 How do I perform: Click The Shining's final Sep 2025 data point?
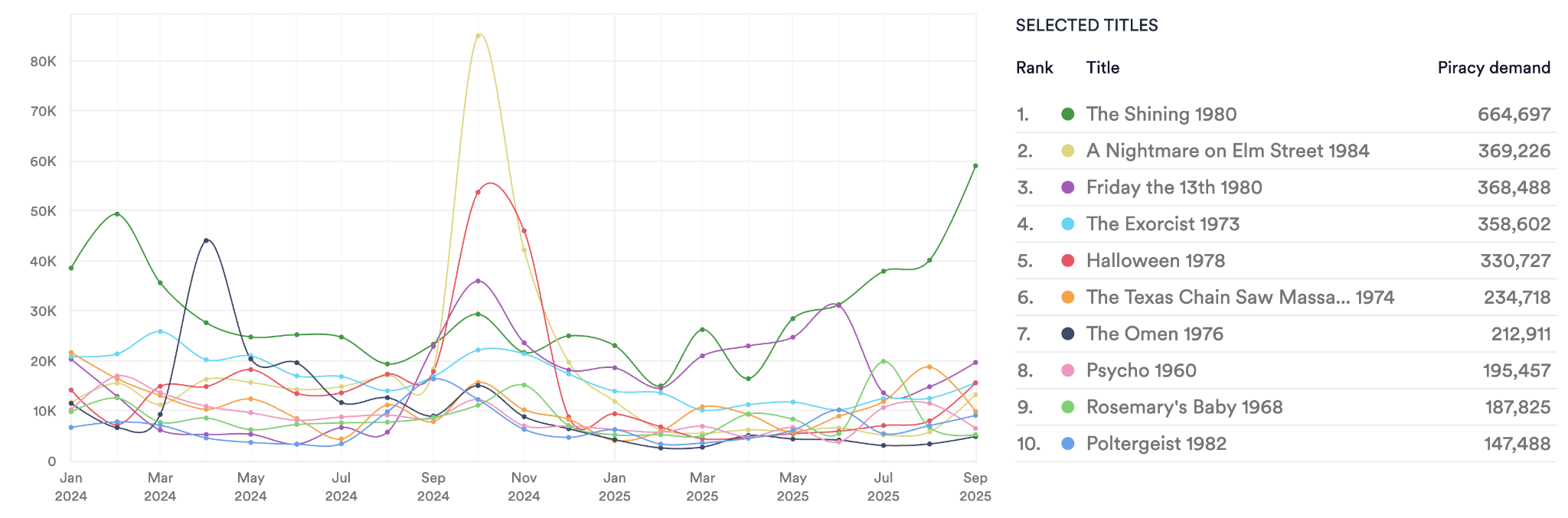click(975, 166)
